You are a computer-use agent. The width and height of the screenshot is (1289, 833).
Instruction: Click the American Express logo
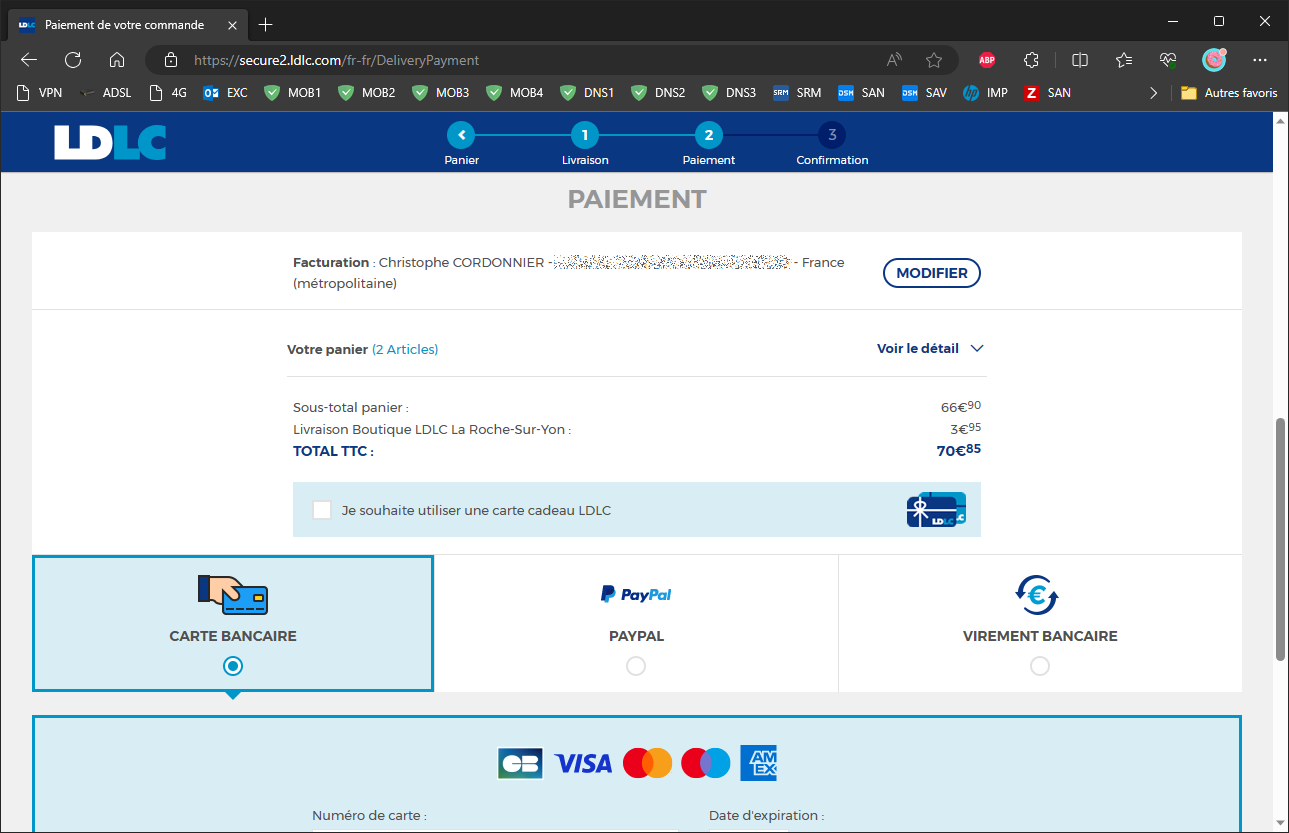point(758,763)
